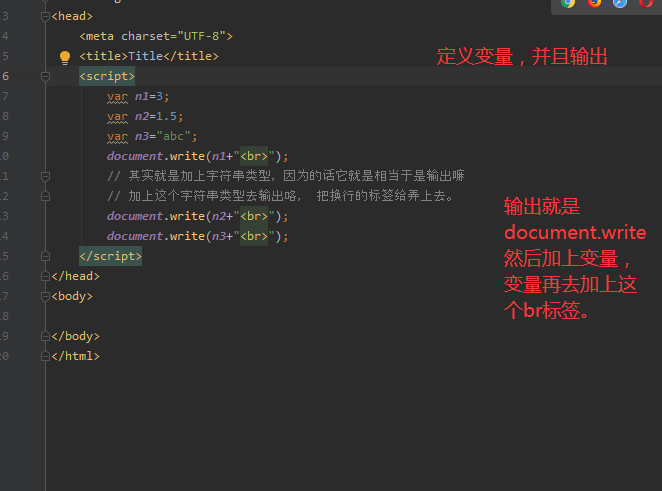Fold the first comment line marker
Screen dimensions: 662x491
tap(45, 176)
